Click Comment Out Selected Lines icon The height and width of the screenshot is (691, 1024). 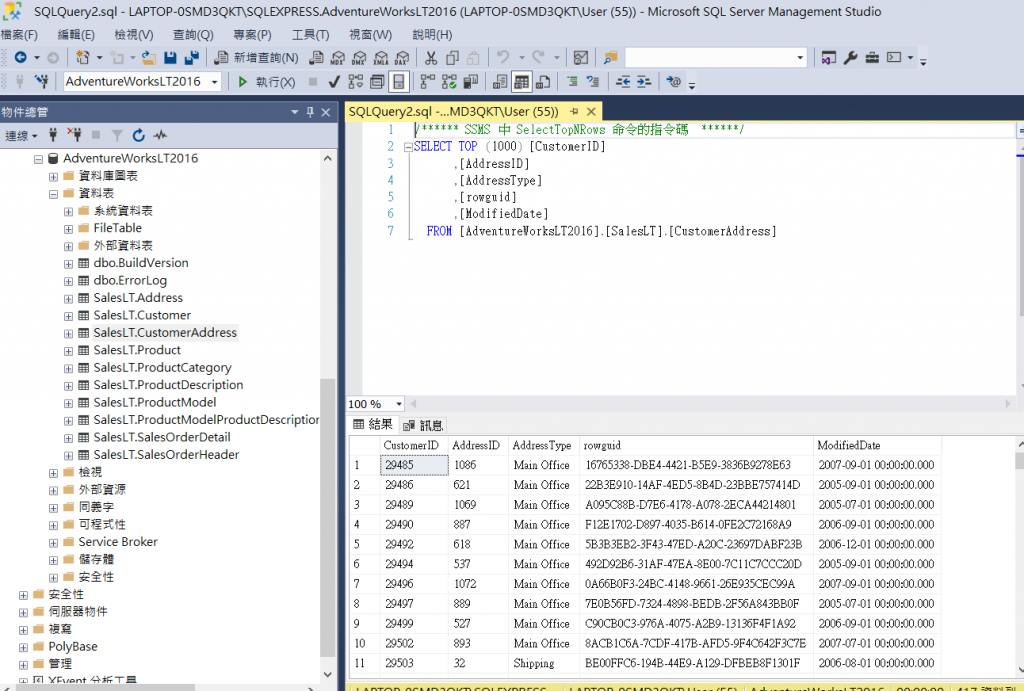572,82
